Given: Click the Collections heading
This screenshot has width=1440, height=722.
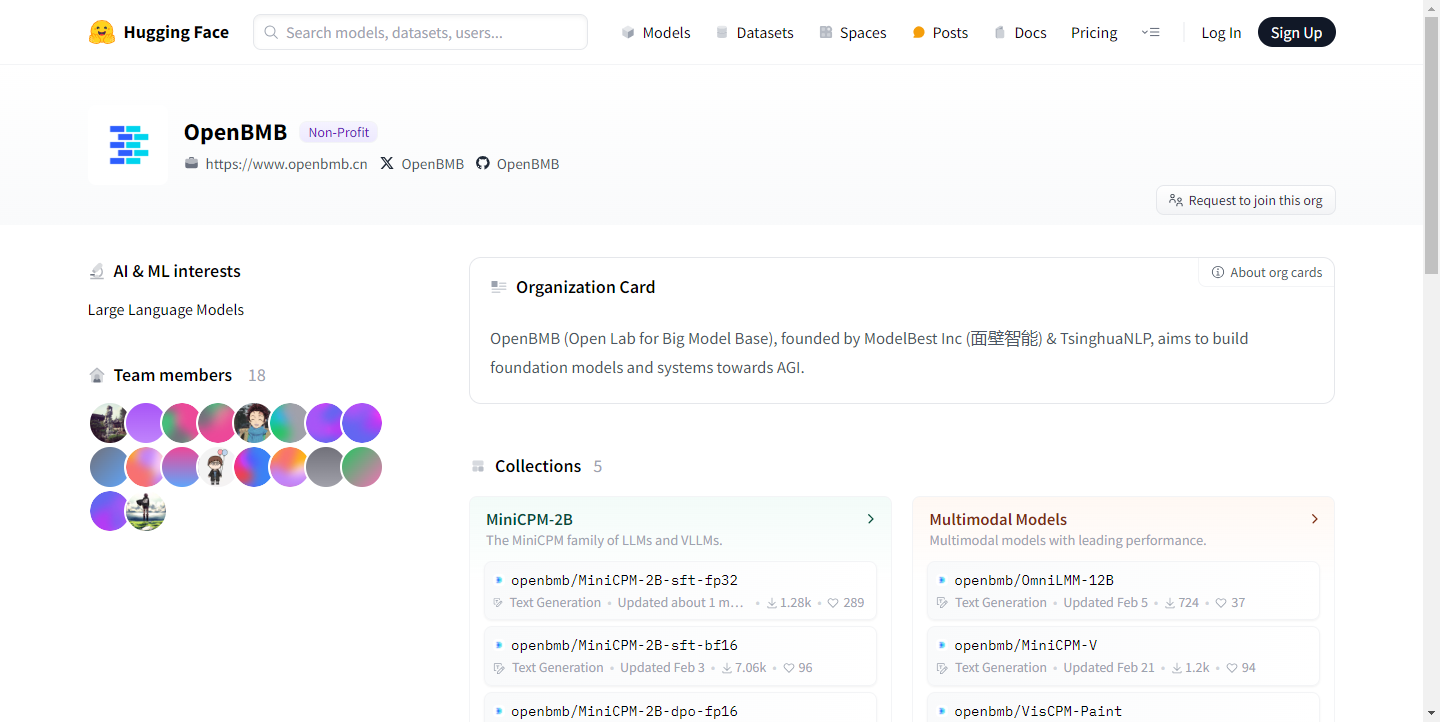Looking at the screenshot, I should pos(538,466).
